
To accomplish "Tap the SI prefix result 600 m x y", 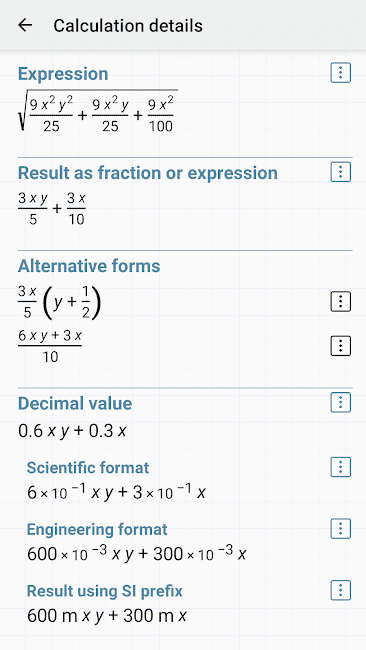I will [x=107, y=616].
